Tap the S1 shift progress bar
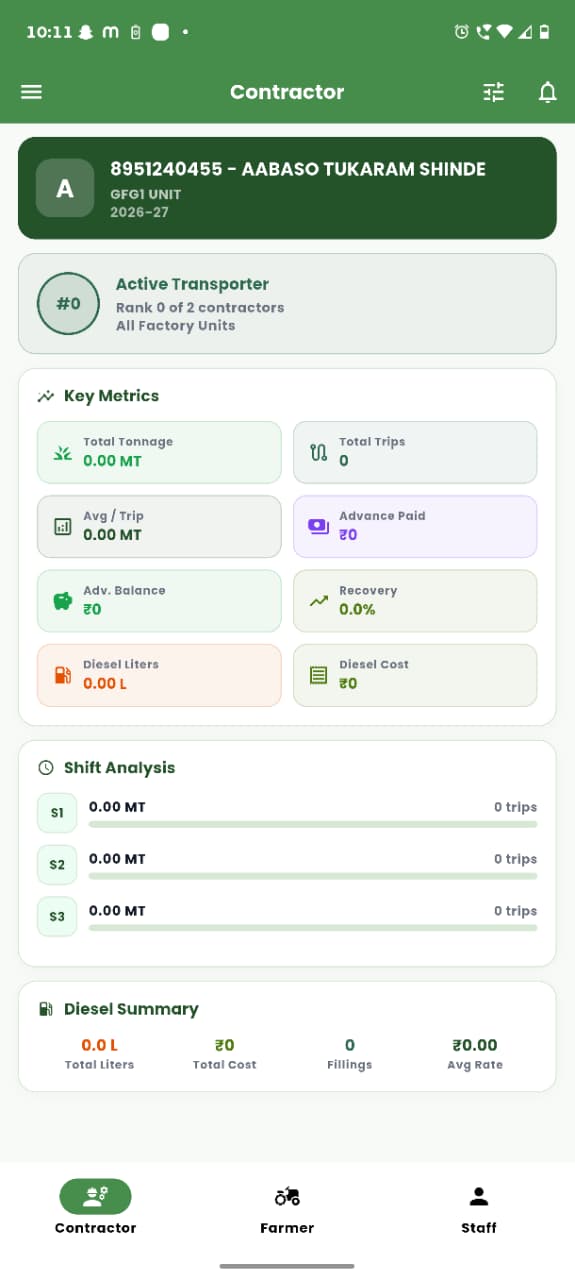Image resolution: width=575 pixels, height=1280 pixels. pos(313,825)
